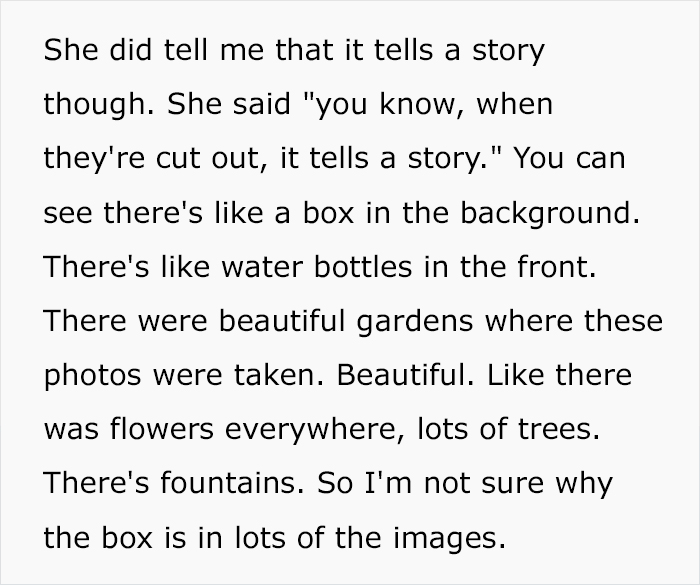The height and width of the screenshot is (585, 700).
Task: Click the word "gardens" in the text
Action: coord(415,323)
